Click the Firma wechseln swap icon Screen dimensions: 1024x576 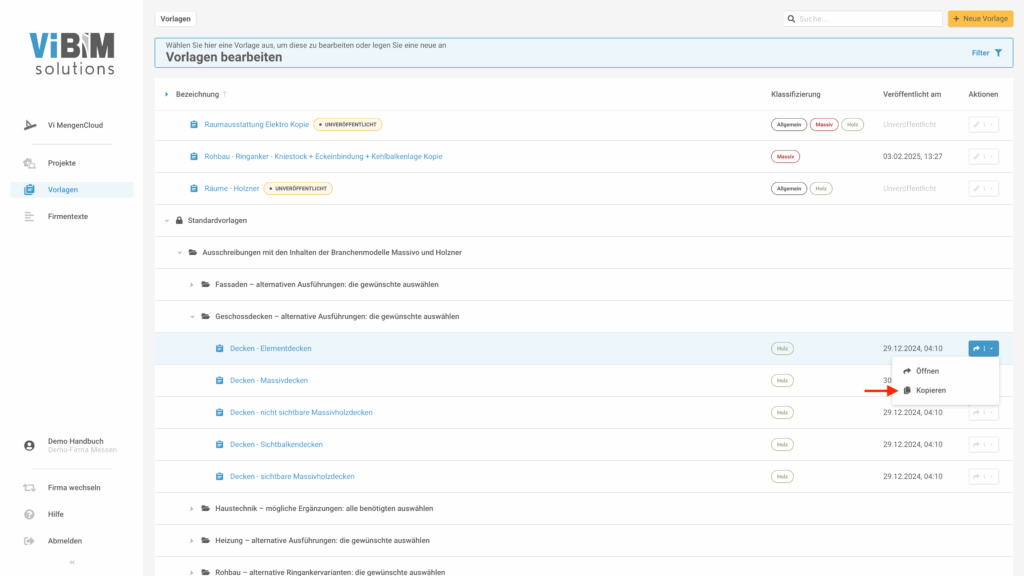pyautogui.click(x=29, y=488)
